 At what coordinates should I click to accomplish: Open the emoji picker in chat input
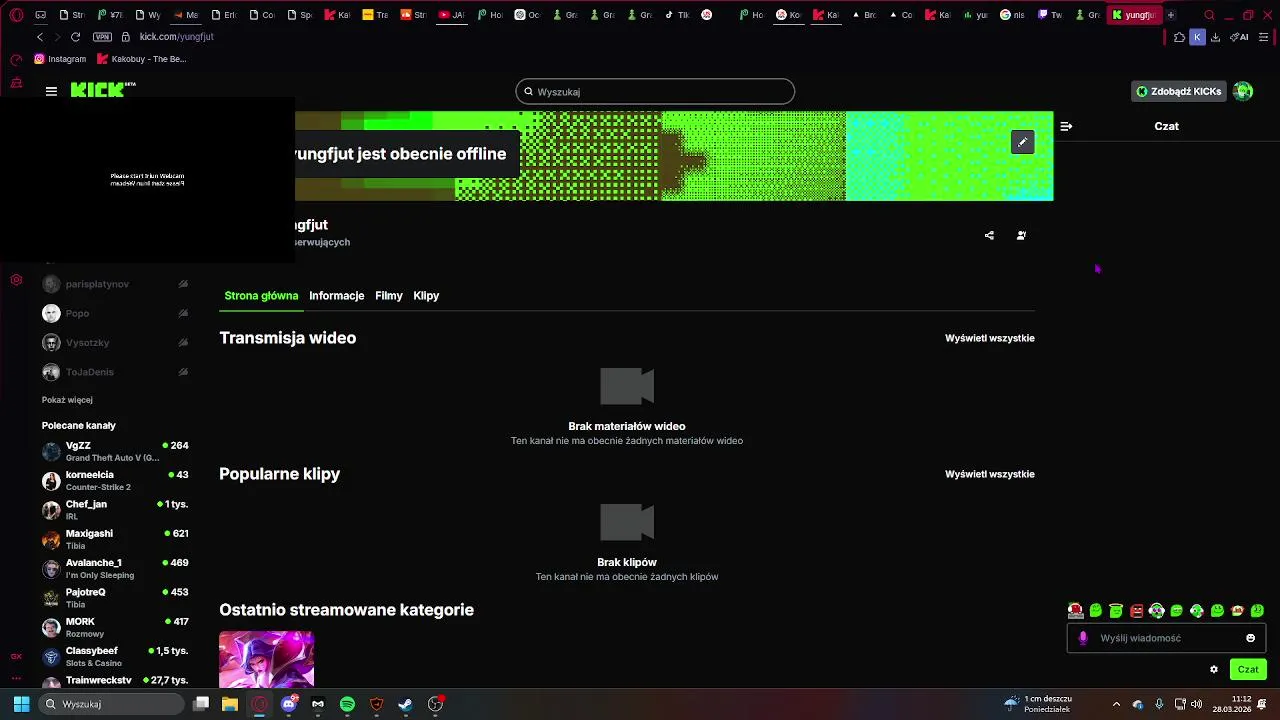coord(1250,638)
